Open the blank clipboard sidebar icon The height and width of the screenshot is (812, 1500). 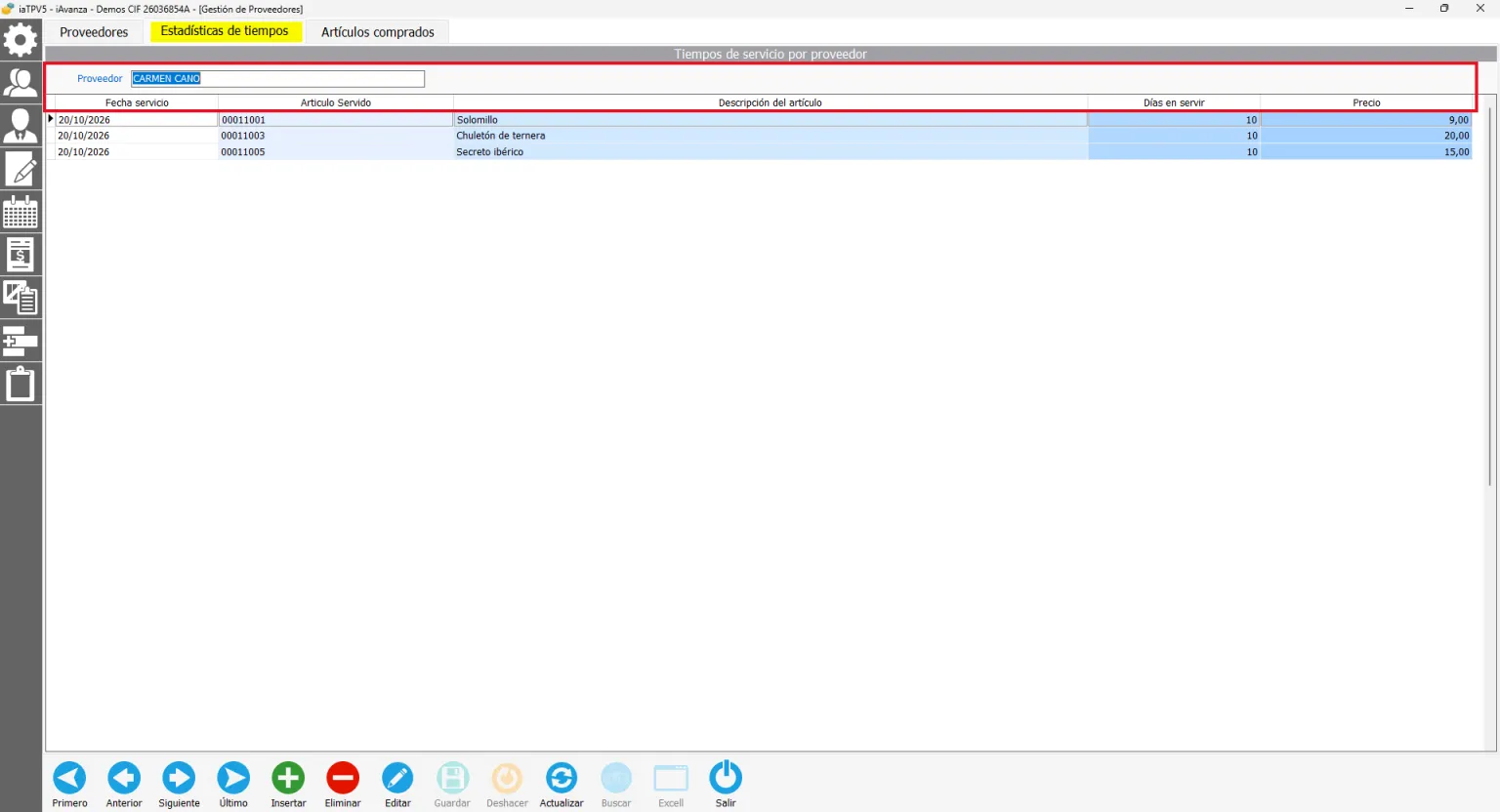(21, 384)
